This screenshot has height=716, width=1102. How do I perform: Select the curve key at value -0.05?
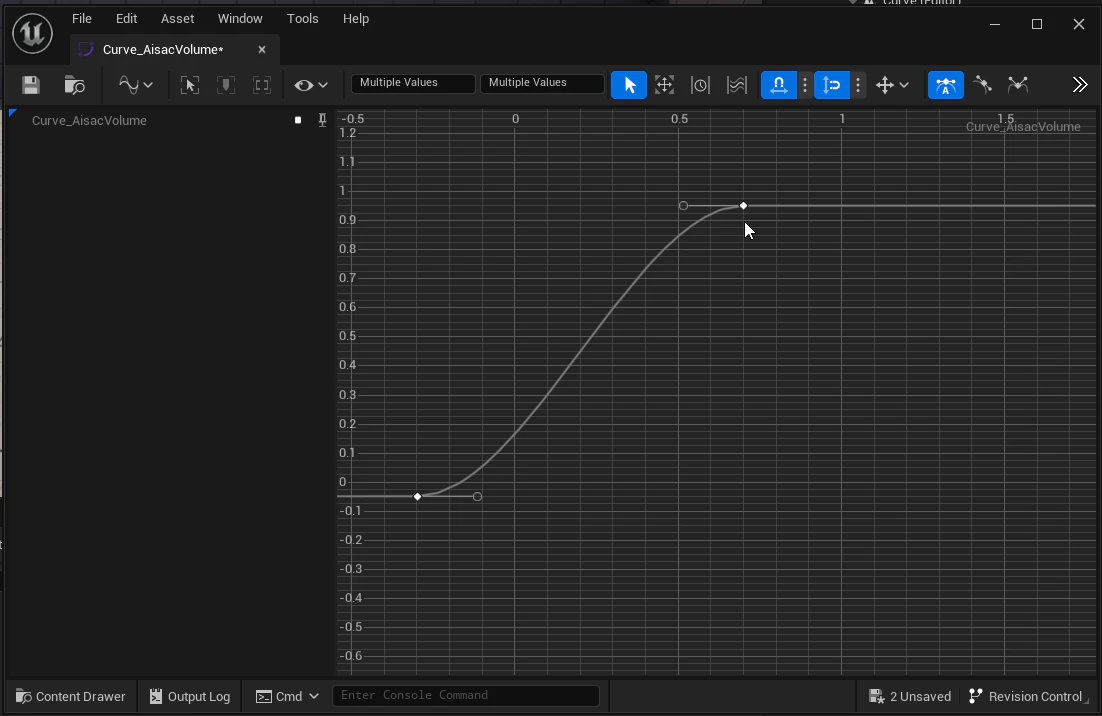pyautogui.click(x=417, y=497)
